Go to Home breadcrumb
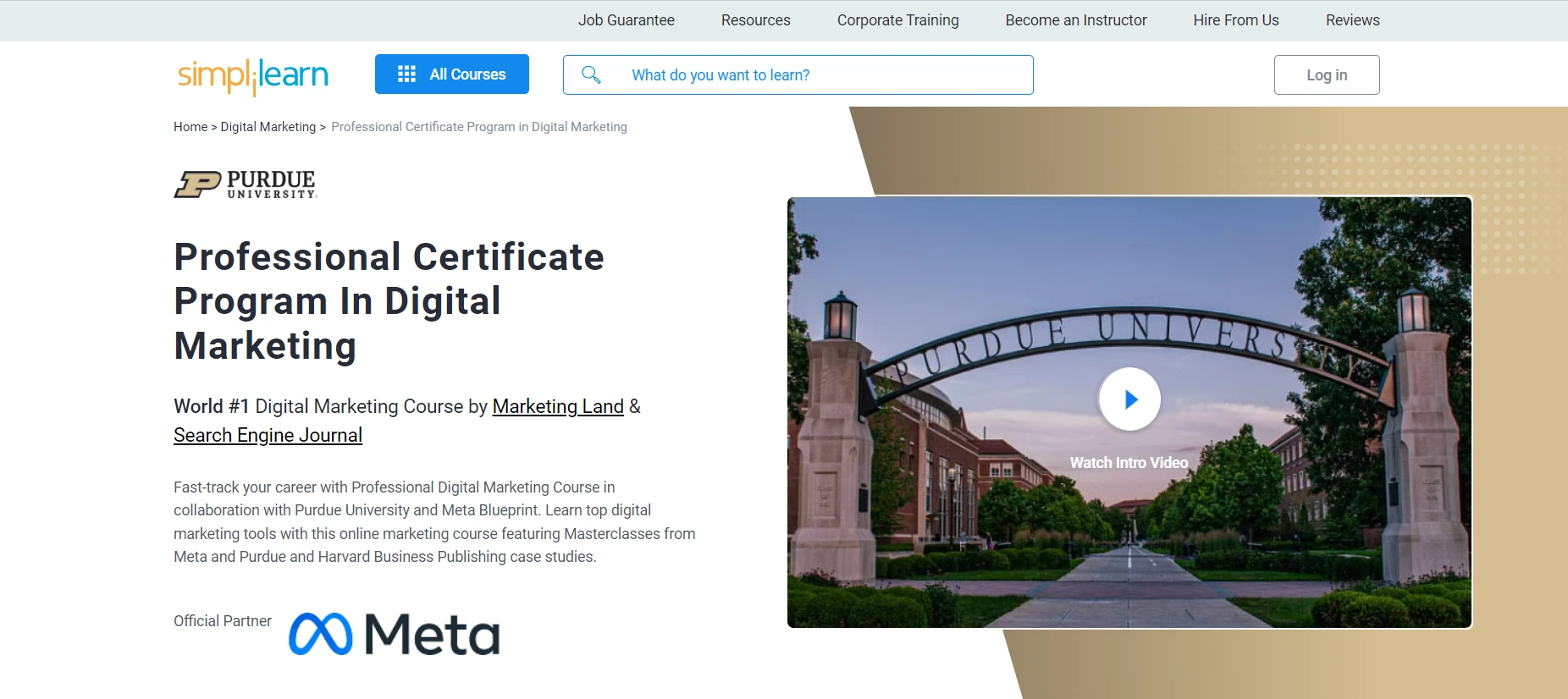Screen dimensions: 1568x699 190,127
